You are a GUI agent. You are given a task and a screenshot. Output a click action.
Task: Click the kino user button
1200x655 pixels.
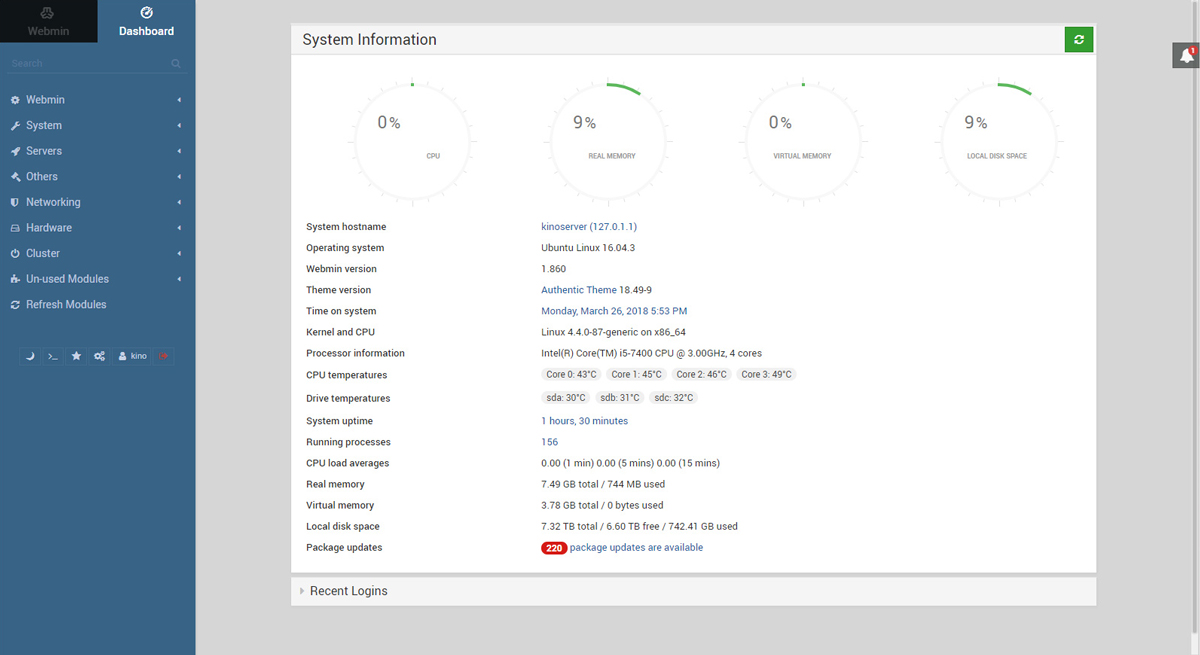(132, 356)
